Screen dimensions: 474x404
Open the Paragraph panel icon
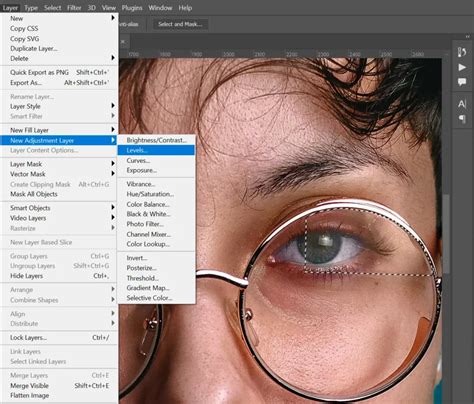(x=462, y=118)
